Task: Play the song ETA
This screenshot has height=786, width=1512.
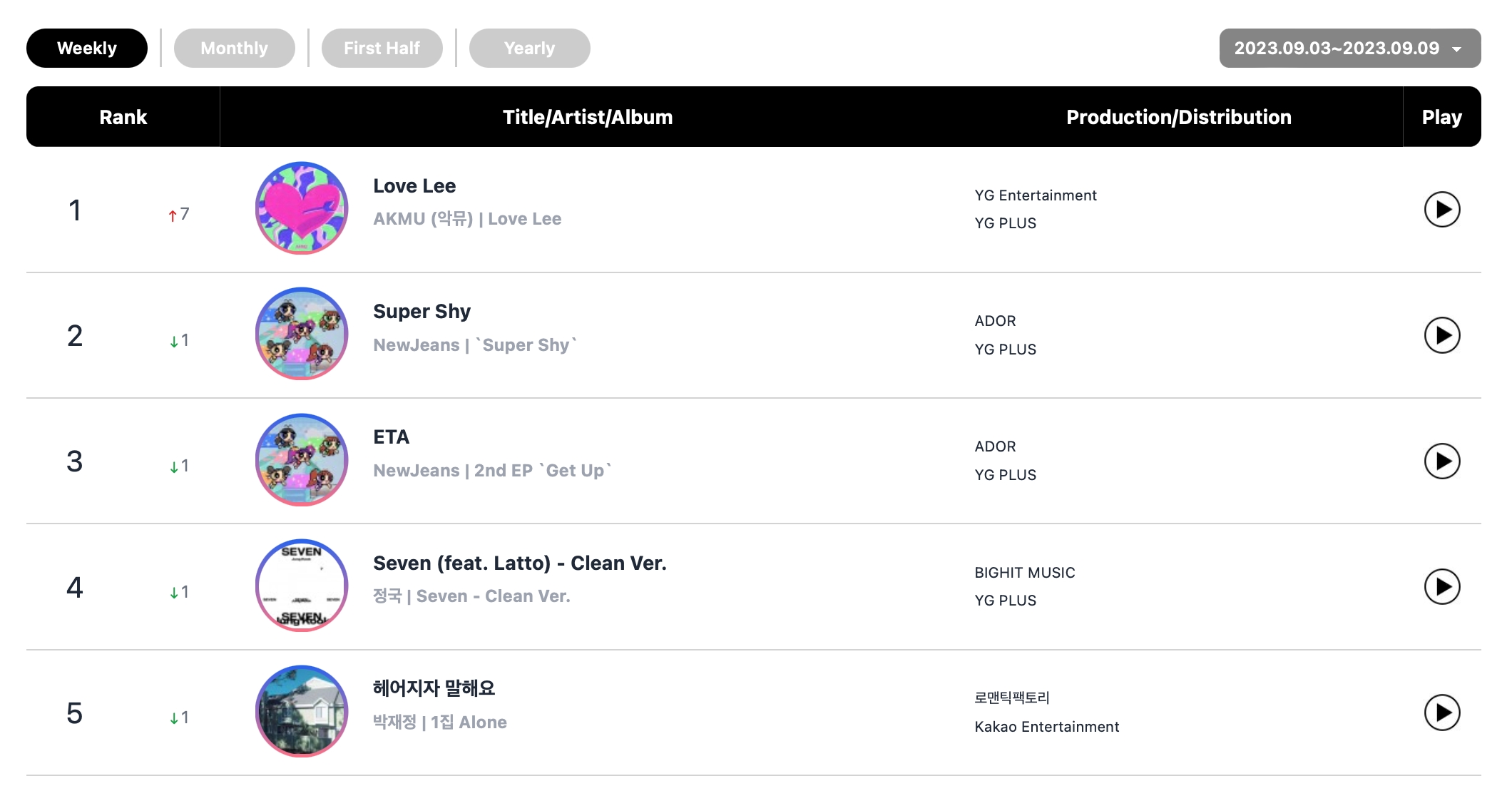Action: (1441, 461)
